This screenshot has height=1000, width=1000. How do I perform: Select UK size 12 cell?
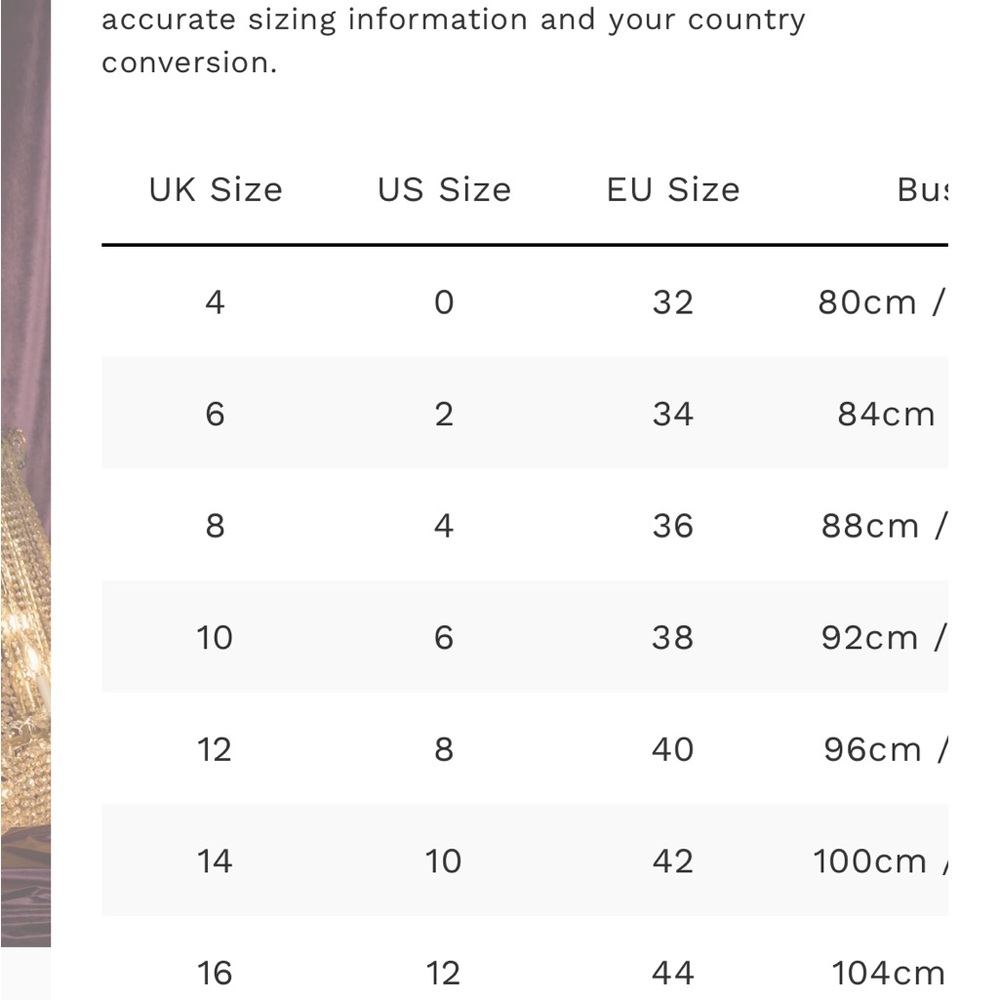[x=215, y=750]
